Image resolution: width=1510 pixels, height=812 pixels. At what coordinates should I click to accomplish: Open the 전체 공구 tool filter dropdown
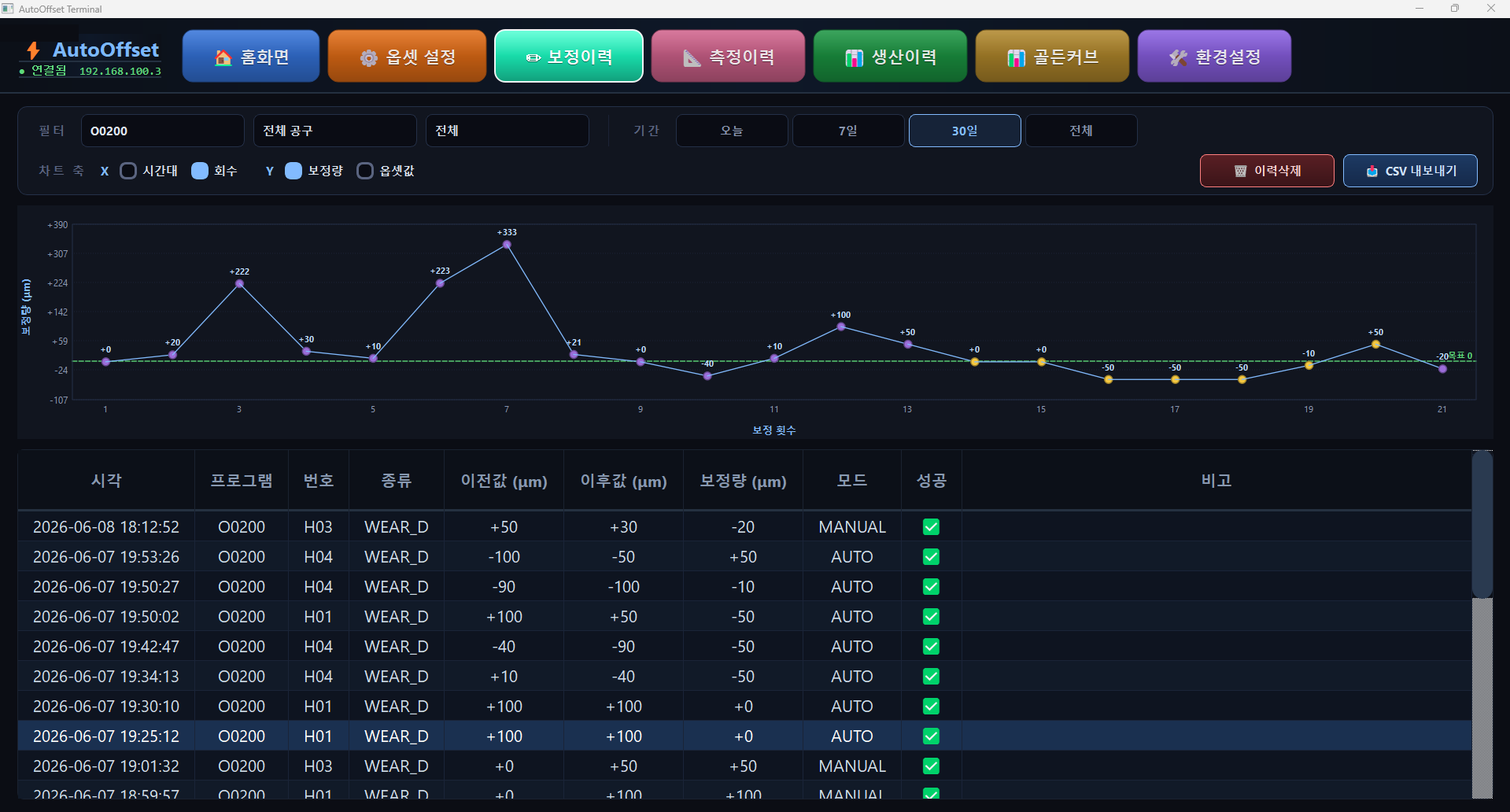point(335,131)
